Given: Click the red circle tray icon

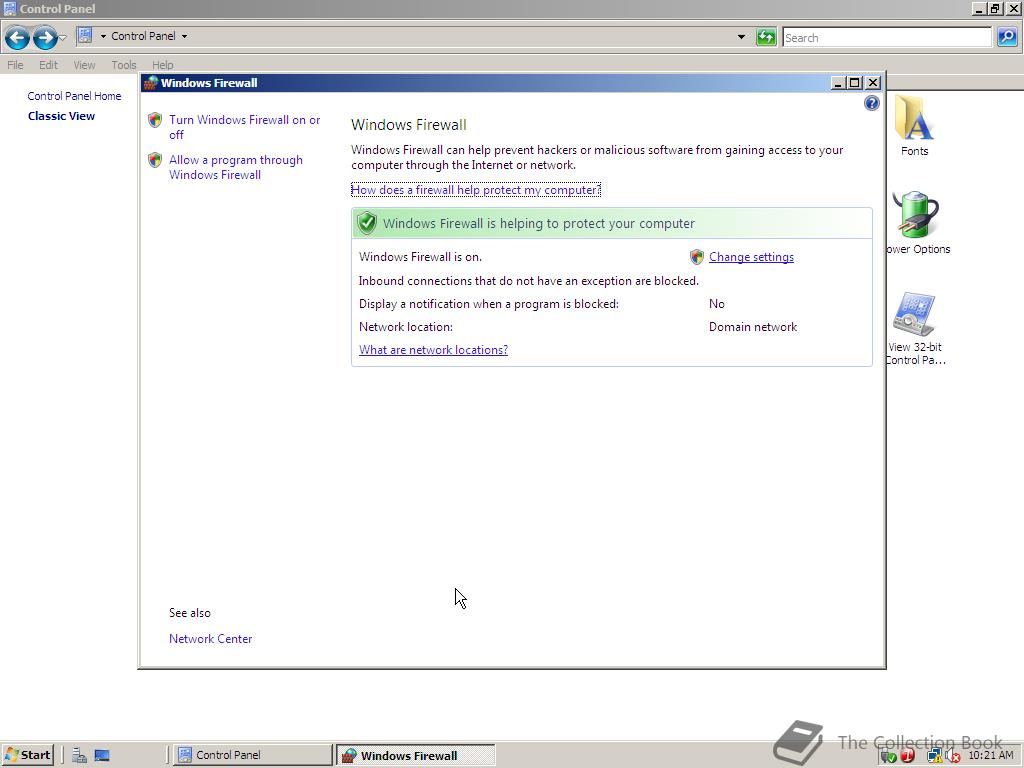Looking at the screenshot, I should [x=908, y=756].
